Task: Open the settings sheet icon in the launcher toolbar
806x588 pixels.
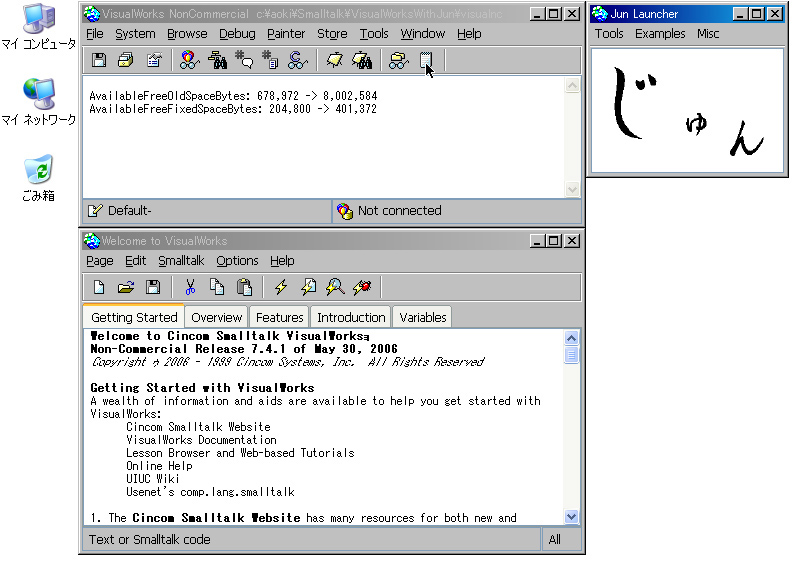Action: pos(154,60)
